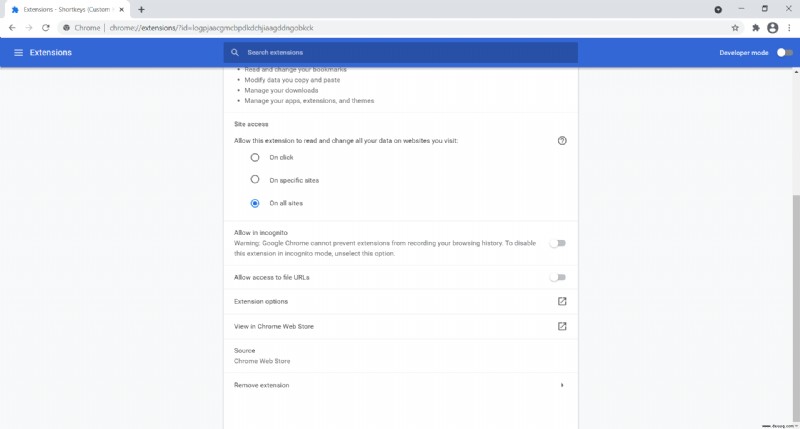Go back with browser back arrow

click(x=12, y=28)
